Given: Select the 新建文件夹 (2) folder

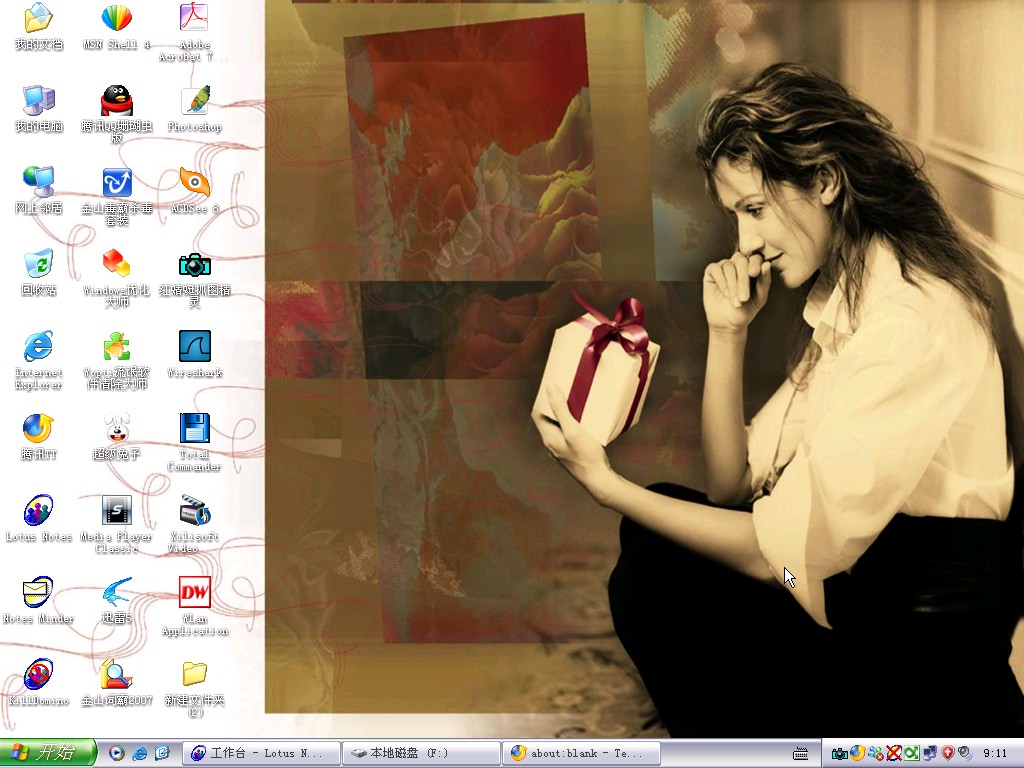Looking at the screenshot, I should coord(195,688).
